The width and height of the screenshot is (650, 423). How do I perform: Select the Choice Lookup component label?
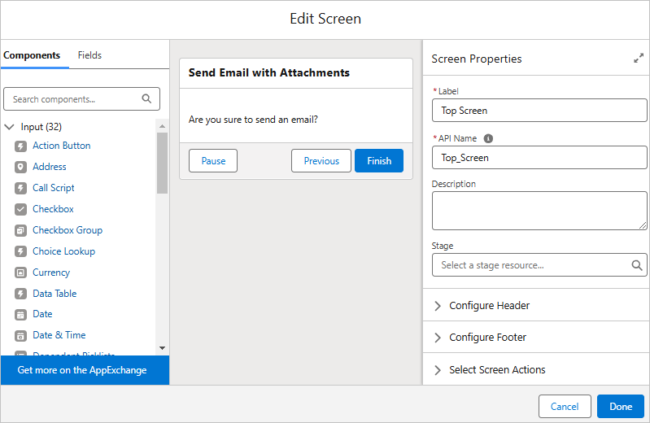64,251
